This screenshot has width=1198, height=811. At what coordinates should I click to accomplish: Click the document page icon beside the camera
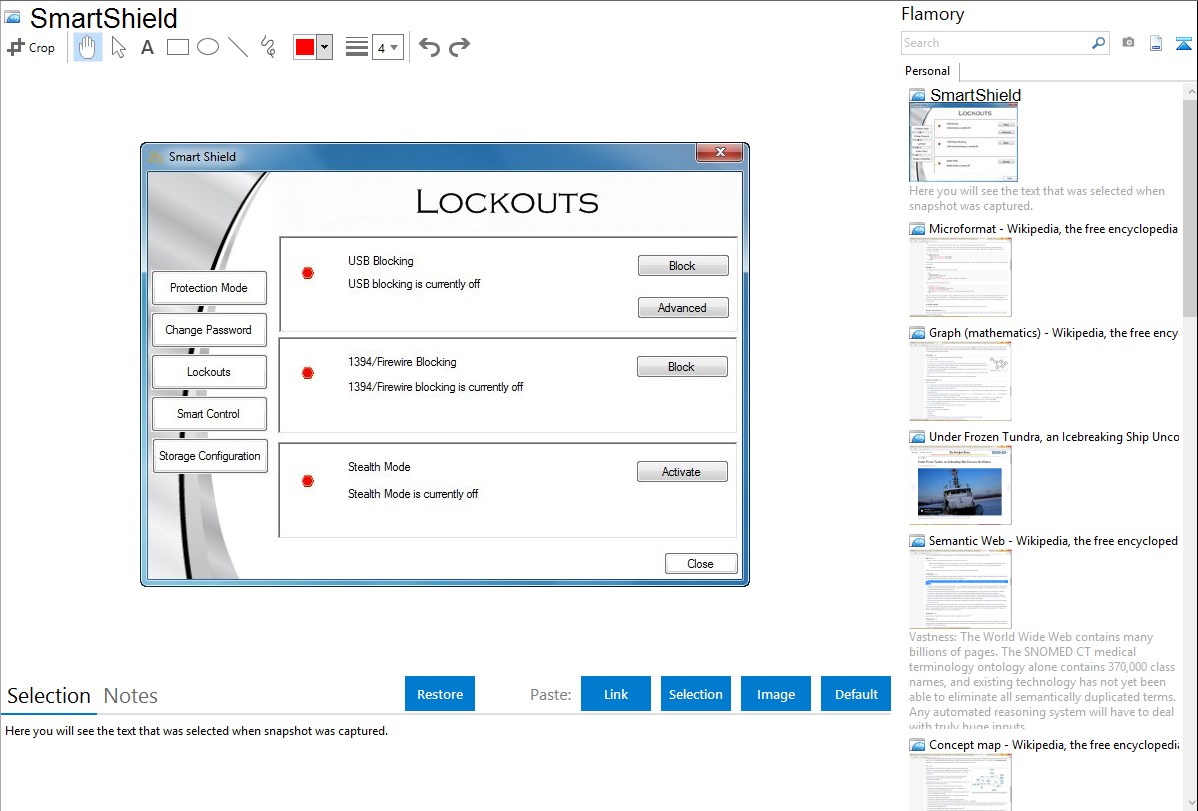tap(1156, 43)
